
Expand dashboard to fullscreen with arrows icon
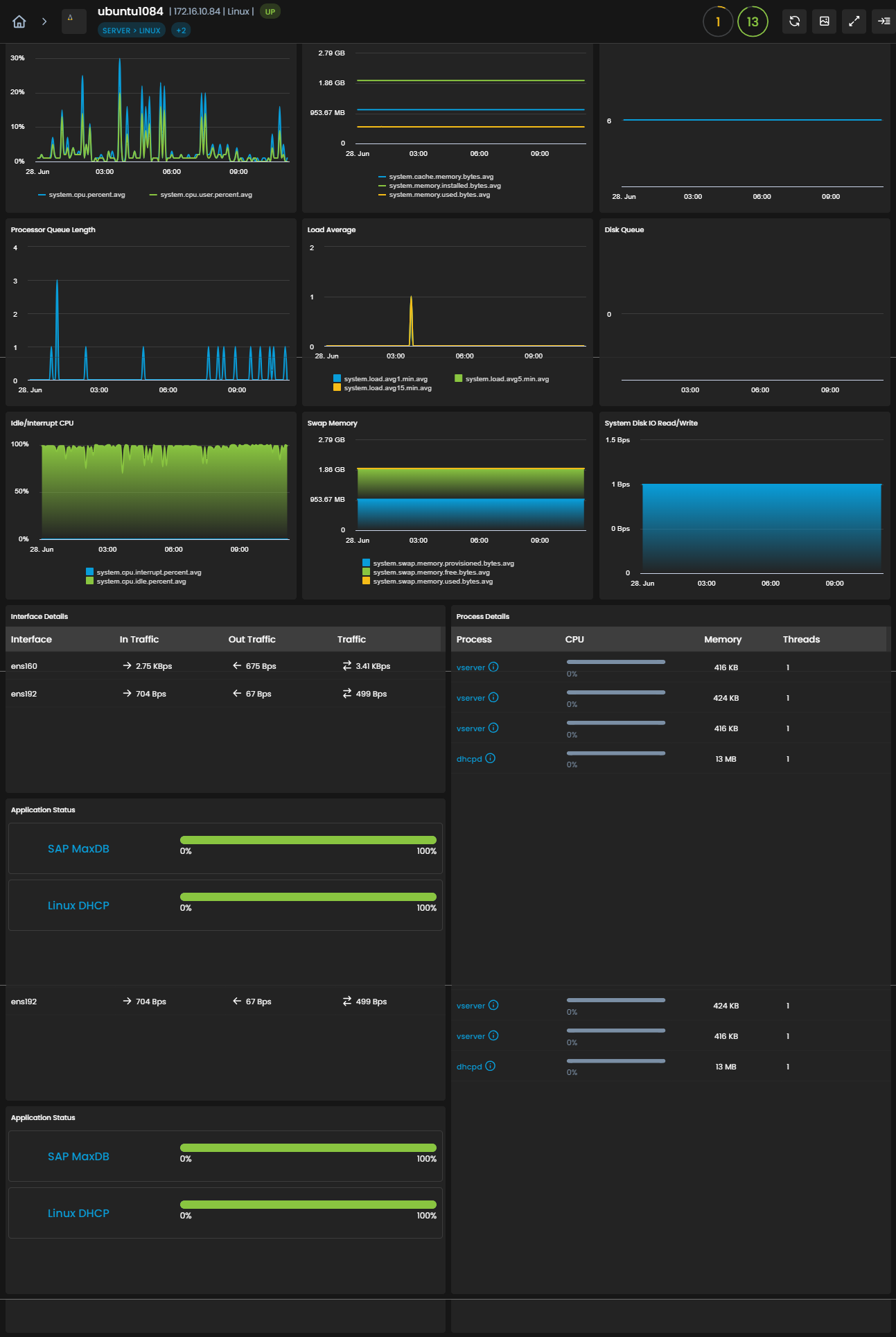[x=854, y=21]
